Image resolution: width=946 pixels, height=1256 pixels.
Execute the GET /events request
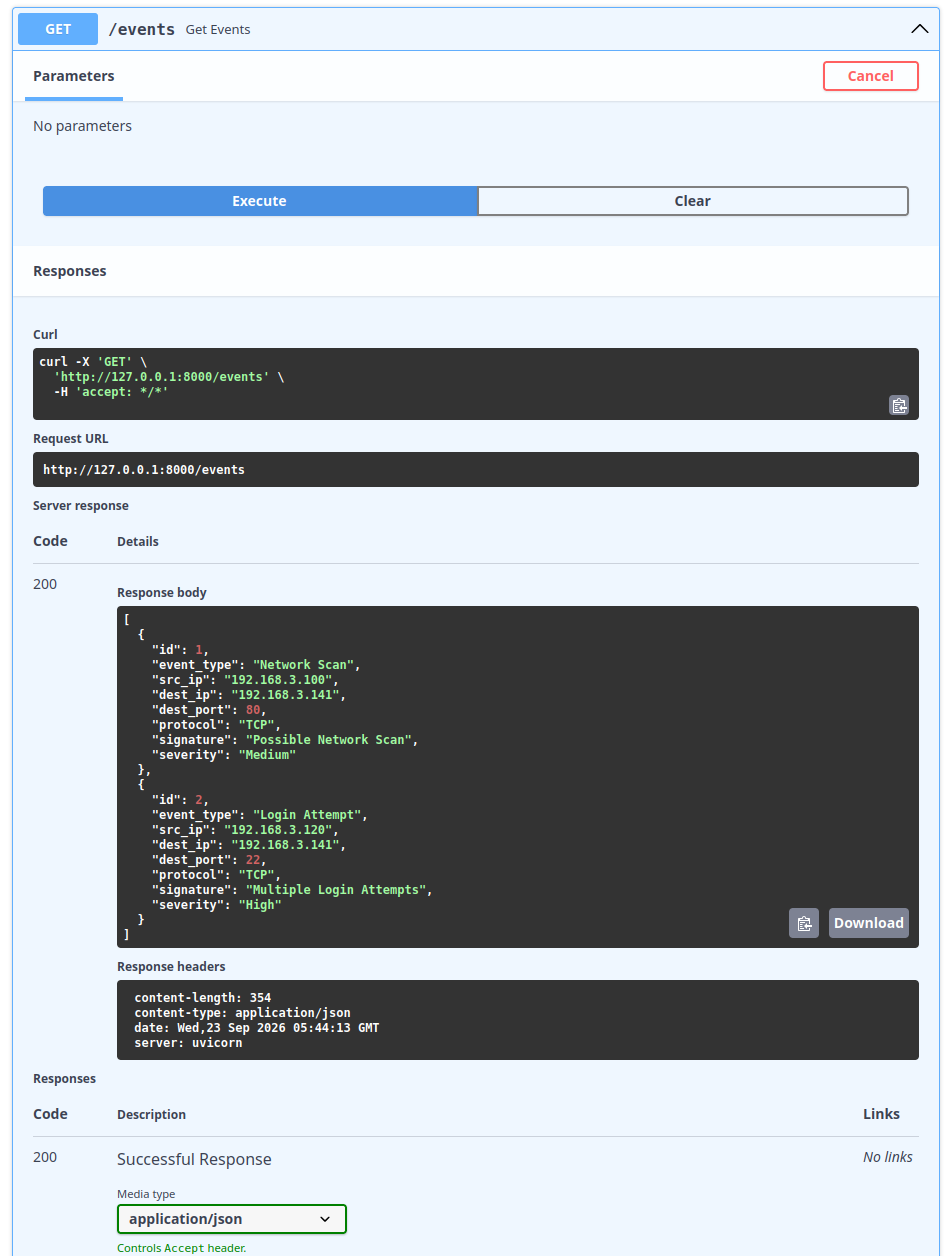point(260,201)
